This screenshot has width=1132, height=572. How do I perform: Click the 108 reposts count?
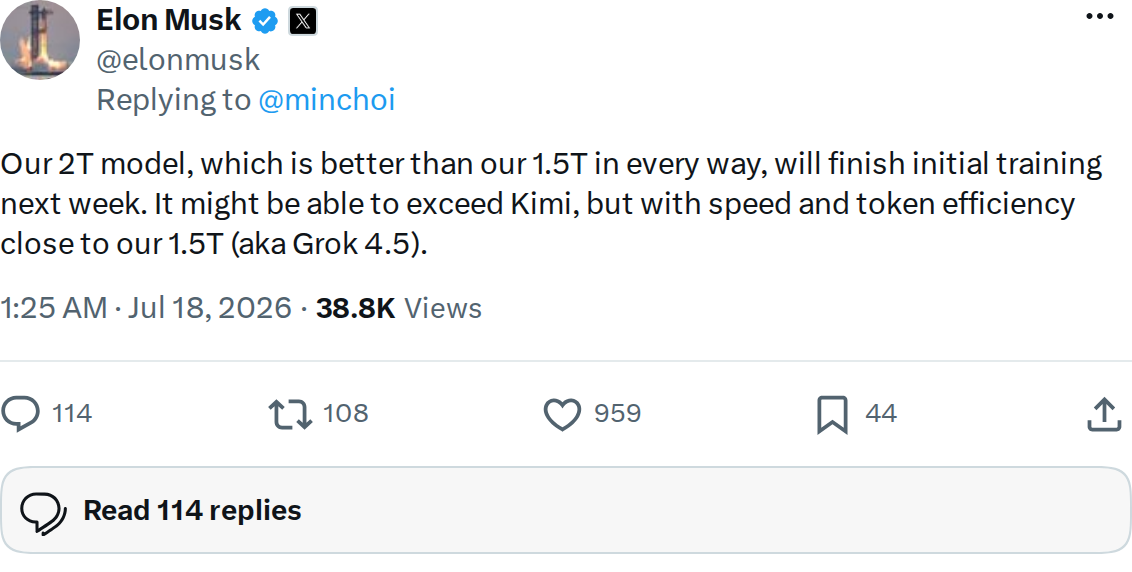(346, 413)
